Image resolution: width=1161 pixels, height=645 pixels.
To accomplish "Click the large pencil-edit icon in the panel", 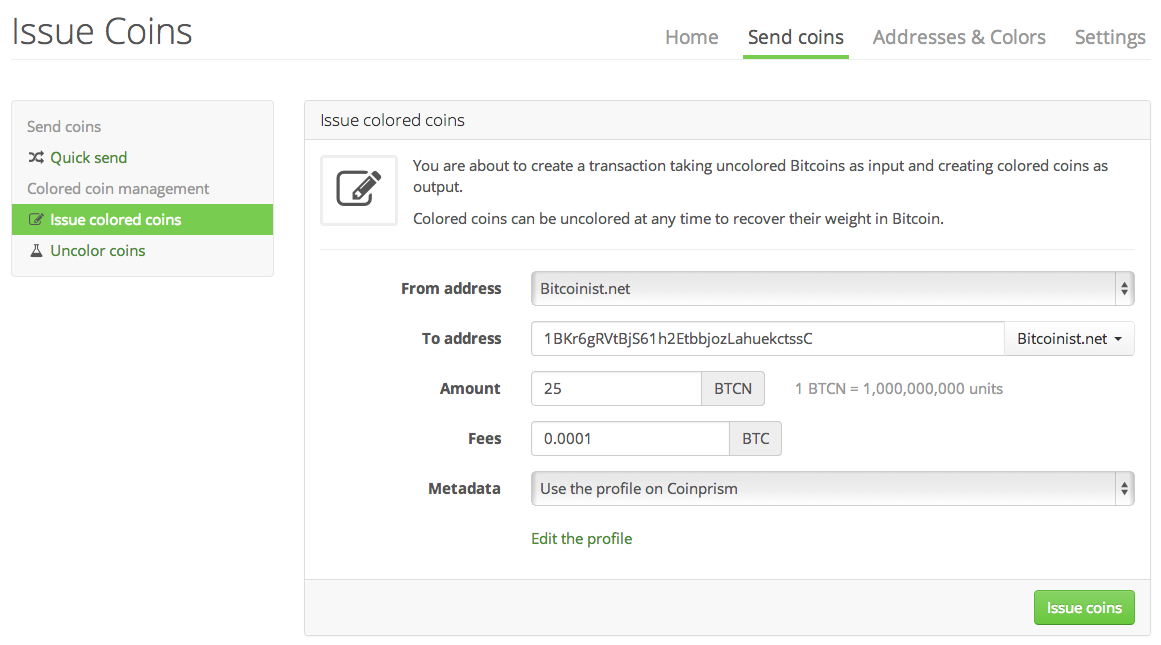I will (359, 190).
